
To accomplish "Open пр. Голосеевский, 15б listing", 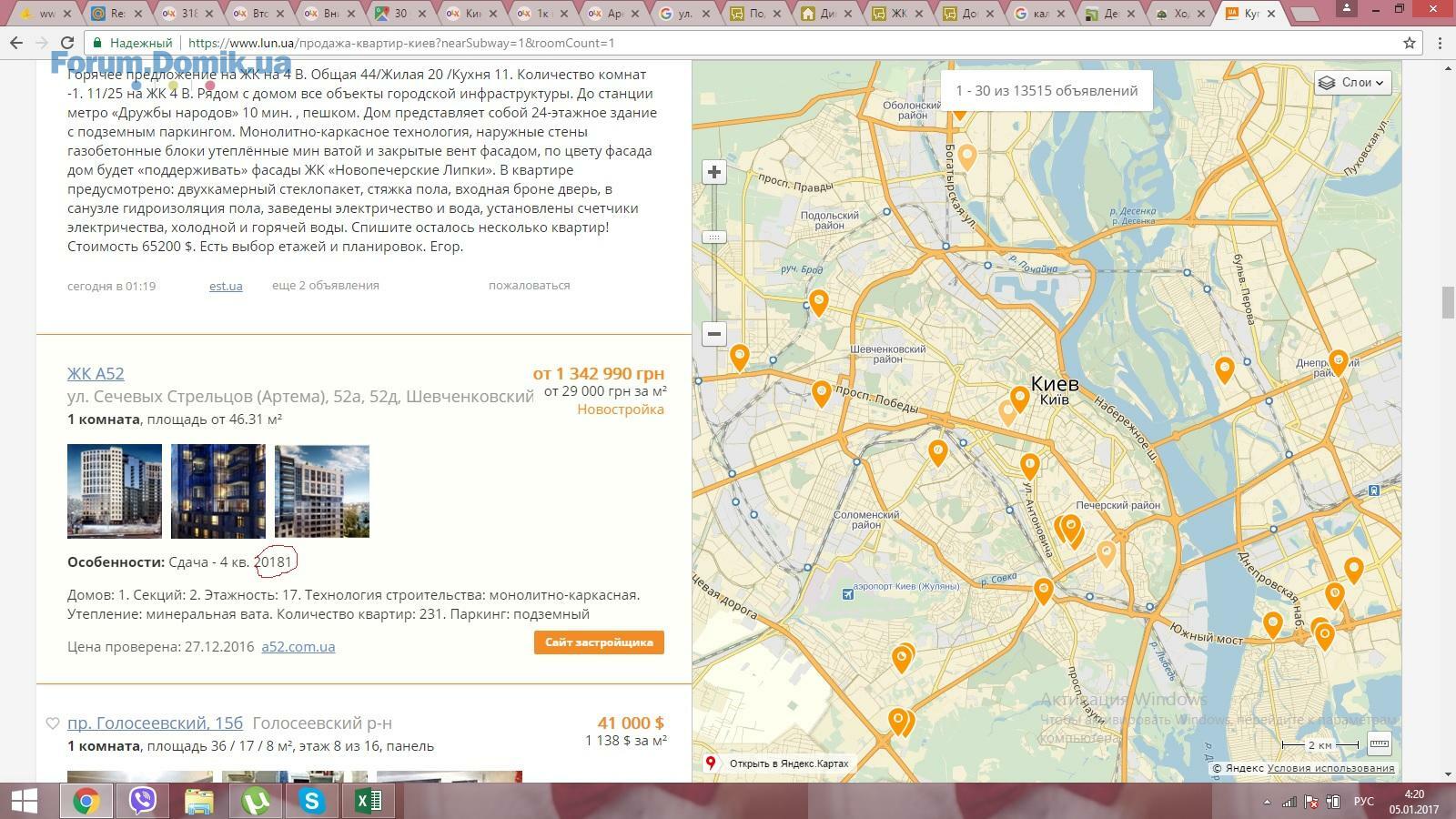I will pyautogui.click(x=155, y=723).
